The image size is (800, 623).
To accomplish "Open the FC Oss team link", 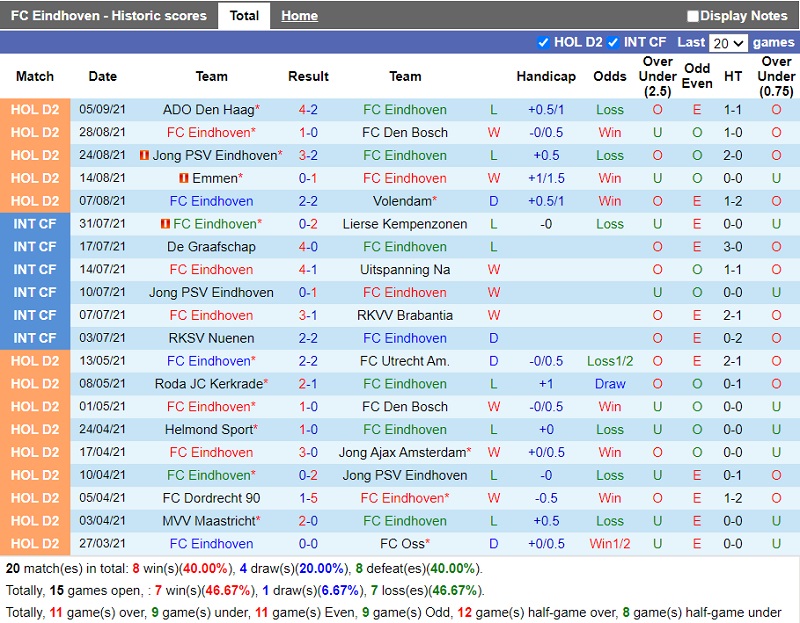I will (402, 544).
